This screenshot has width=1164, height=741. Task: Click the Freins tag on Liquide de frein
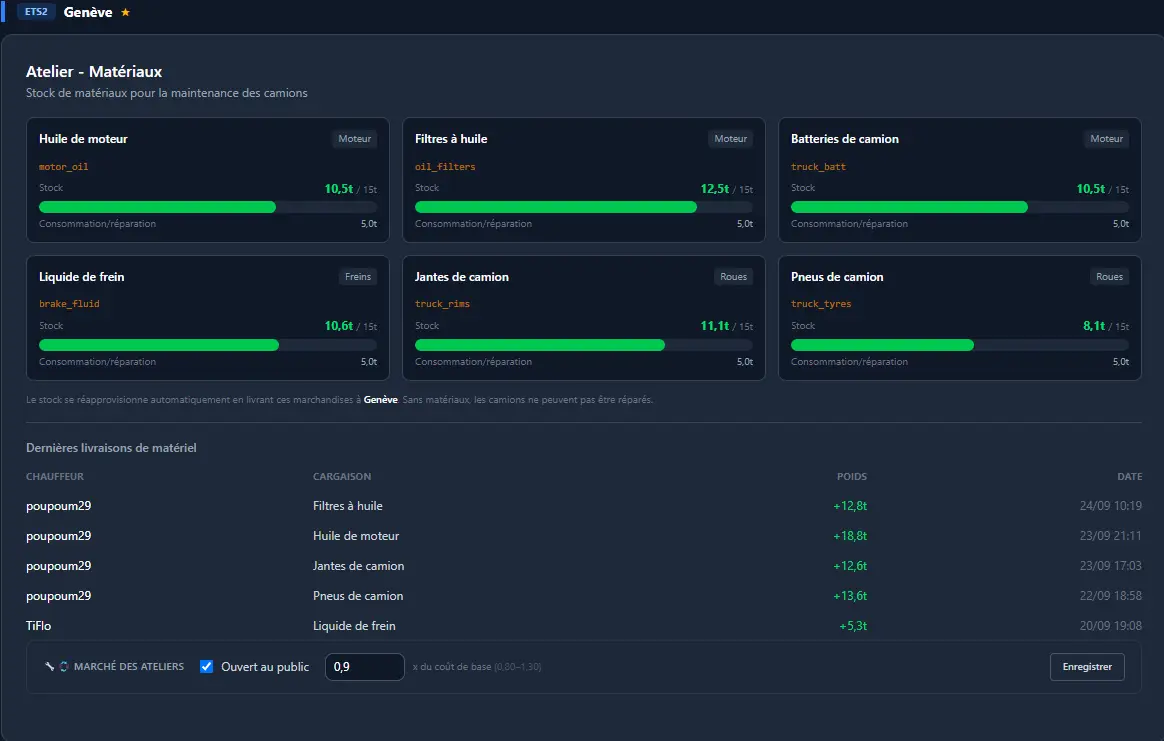click(x=358, y=277)
